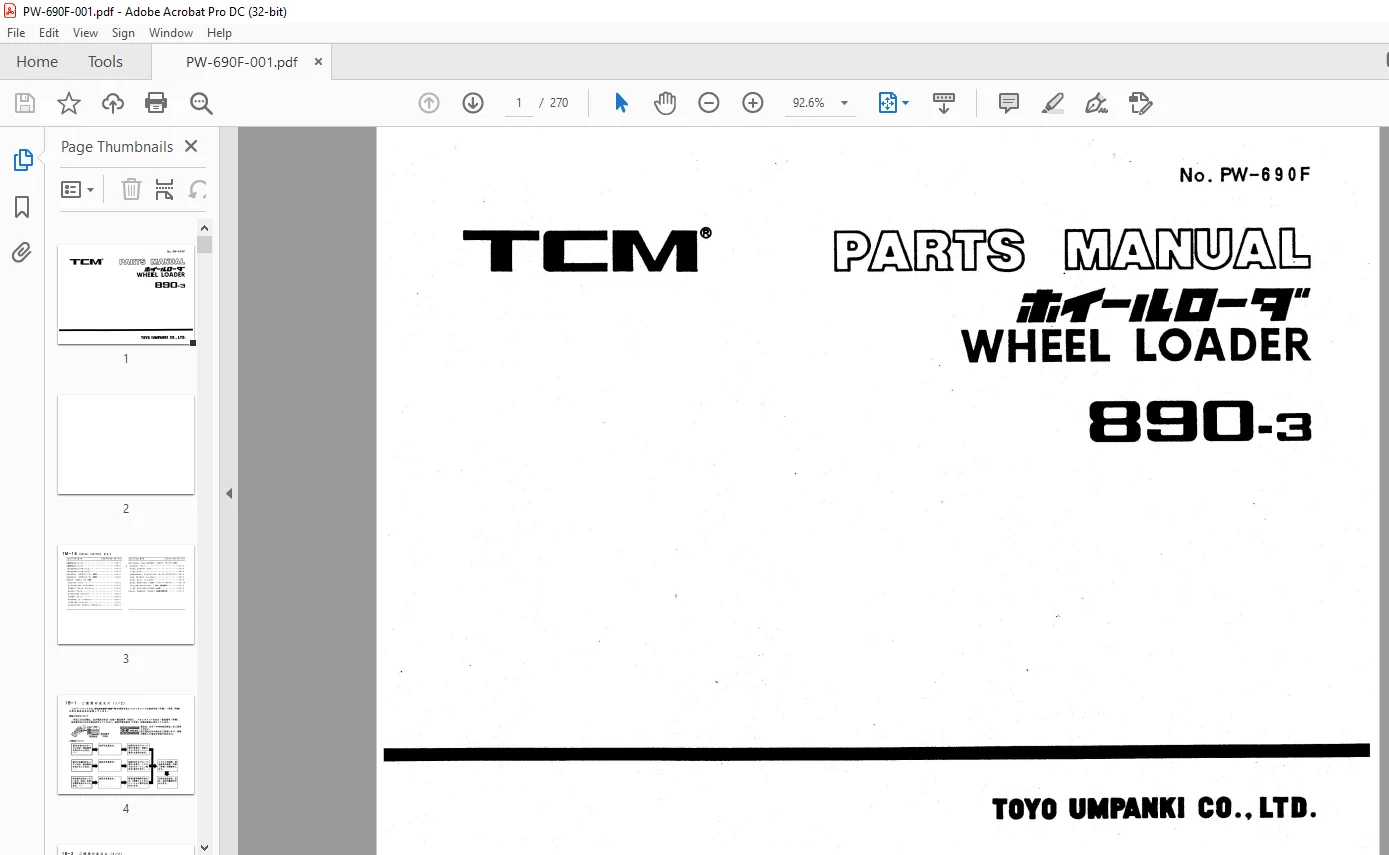This screenshot has height=855, width=1389.
Task: Open the File menu
Action: [x=16, y=33]
